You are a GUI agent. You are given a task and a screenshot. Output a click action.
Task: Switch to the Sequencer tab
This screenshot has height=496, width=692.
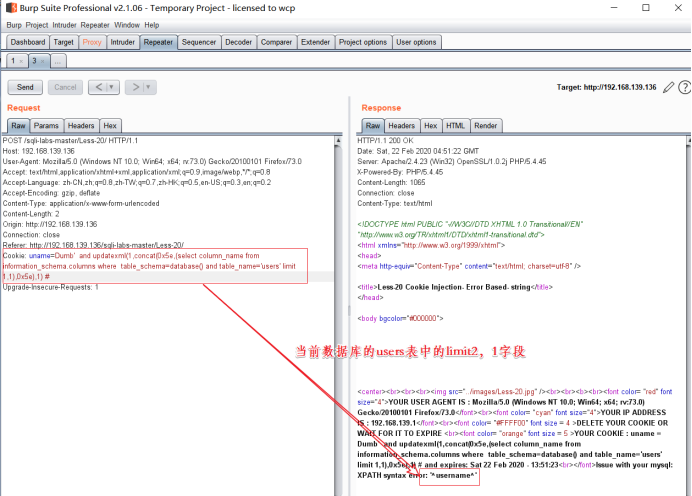coord(199,42)
